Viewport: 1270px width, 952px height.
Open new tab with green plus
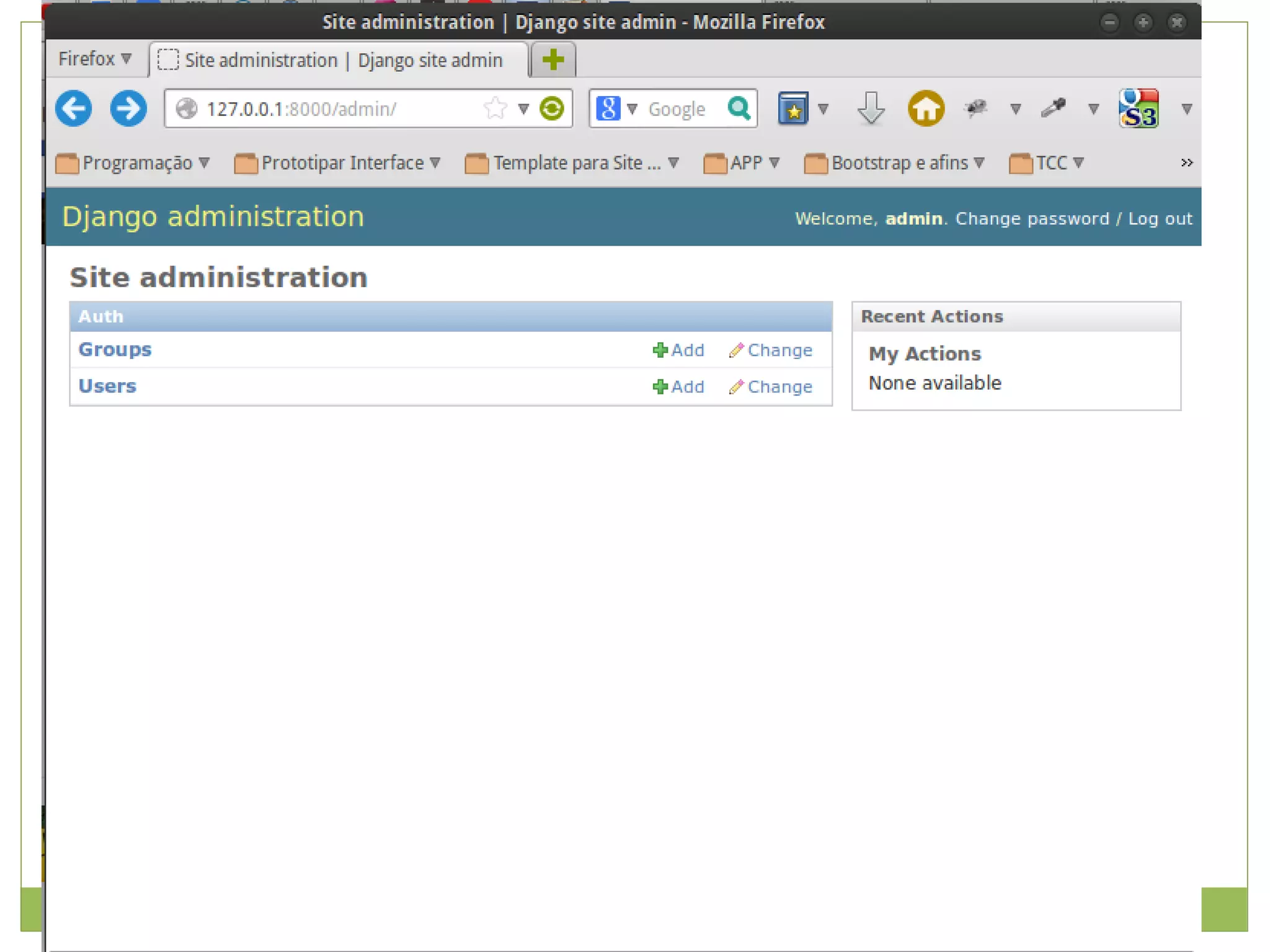553,60
